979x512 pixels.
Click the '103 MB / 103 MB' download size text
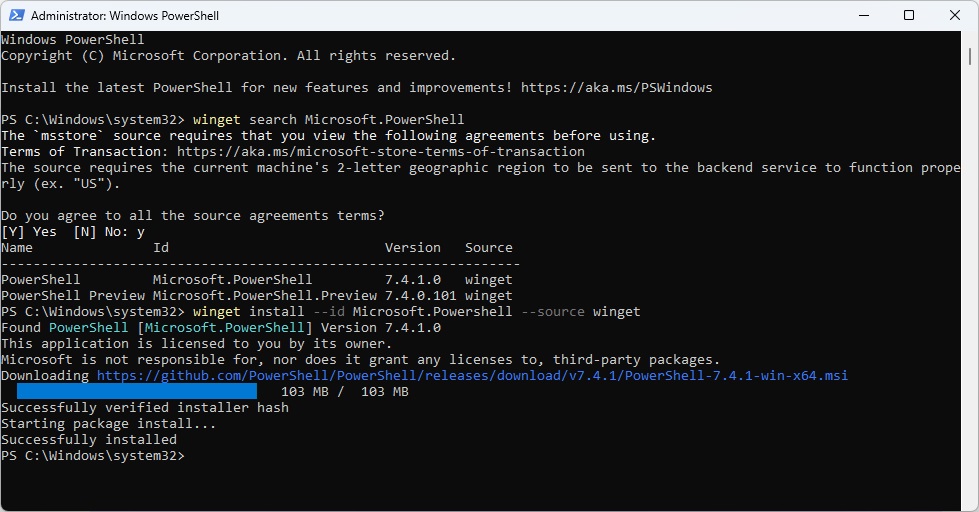[x=345, y=391]
